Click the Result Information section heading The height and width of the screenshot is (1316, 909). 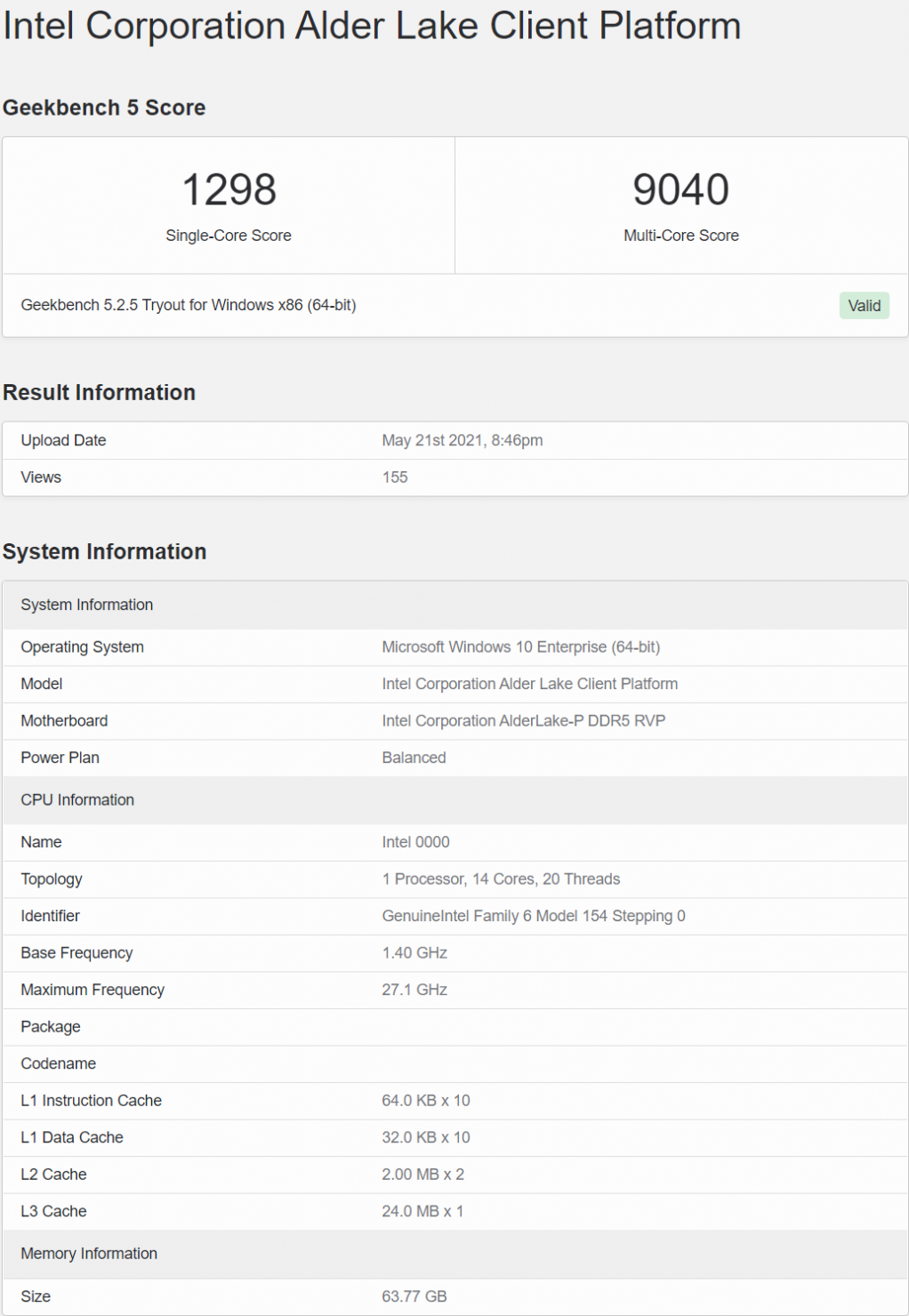click(99, 392)
